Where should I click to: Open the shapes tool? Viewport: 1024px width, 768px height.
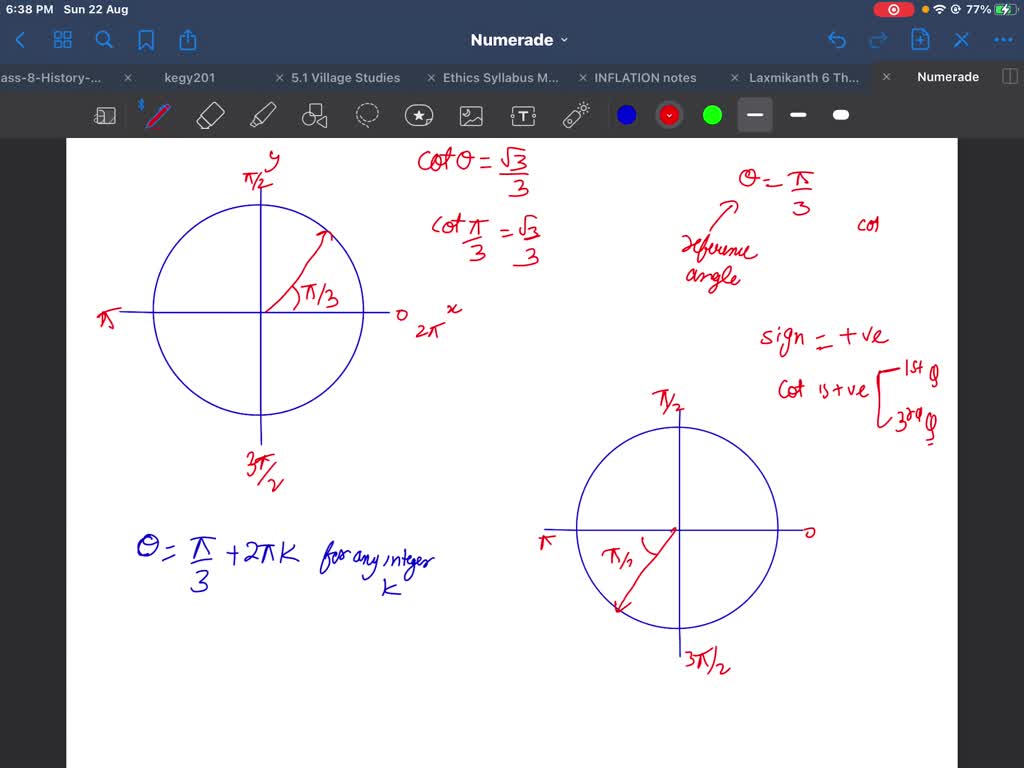[x=315, y=114]
